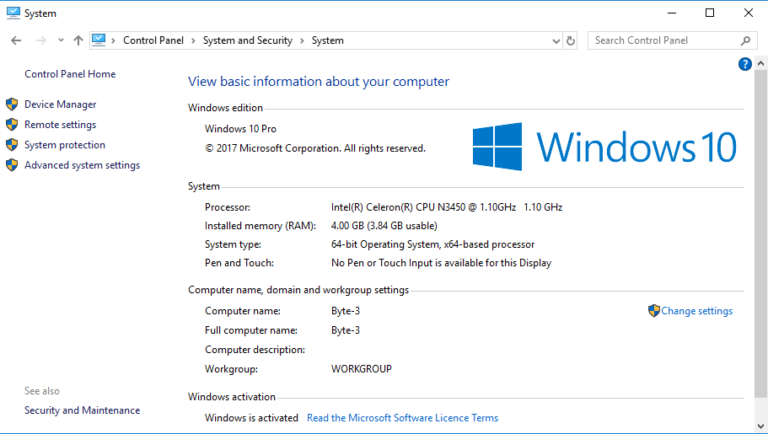Open Device Manager link
Viewport: 768px width, 434px height.
60,104
